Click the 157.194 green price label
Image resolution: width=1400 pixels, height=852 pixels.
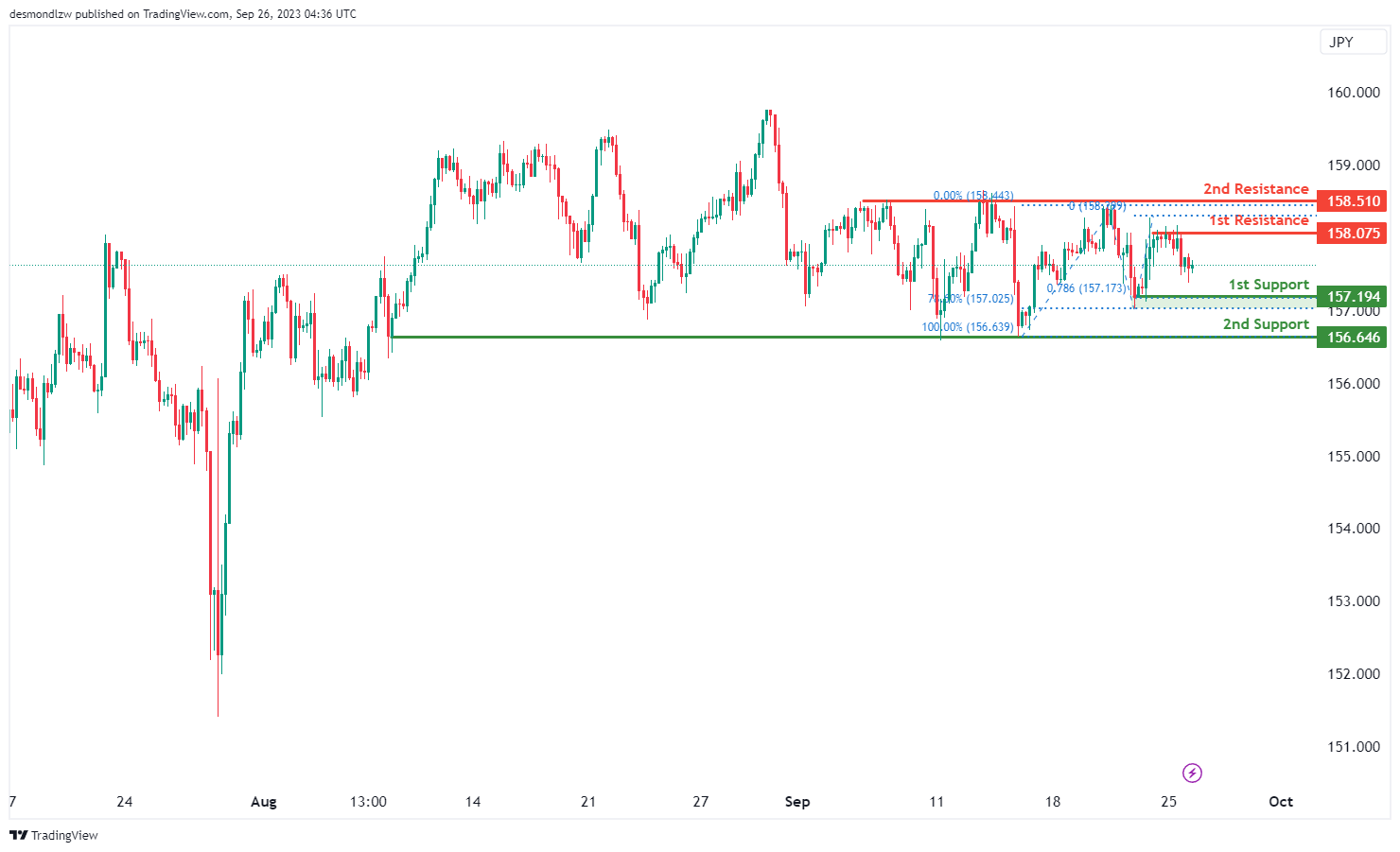pyautogui.click(x=1352, y=297)
